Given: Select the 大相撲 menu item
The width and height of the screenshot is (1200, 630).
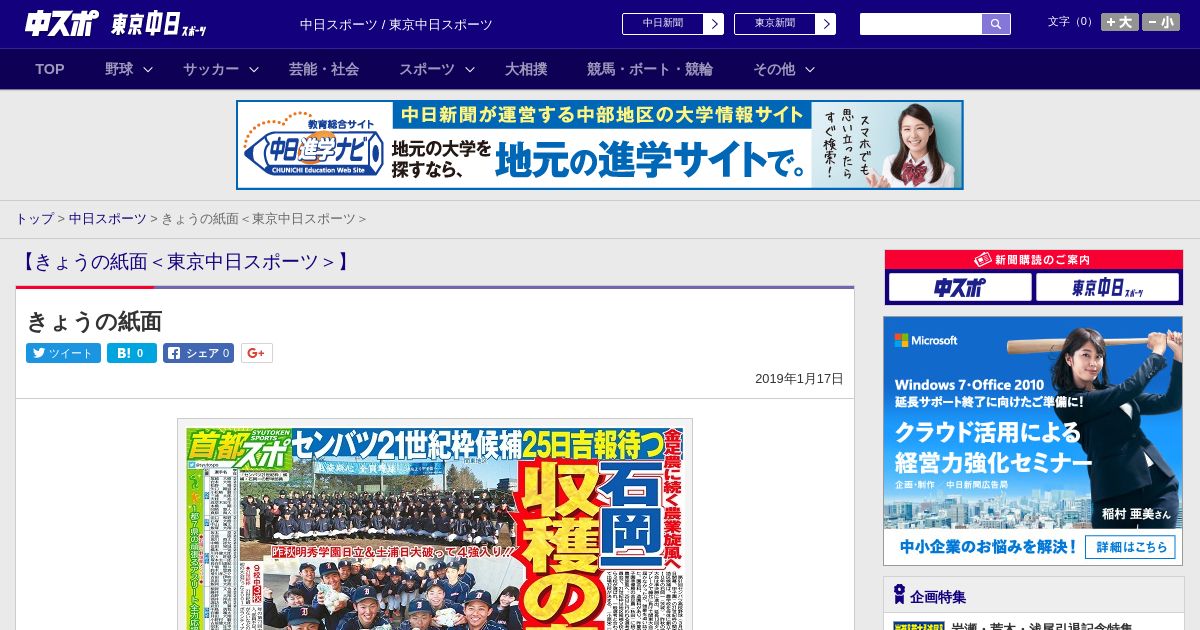Looking at the screenshot, I should [x=526, y=69].
